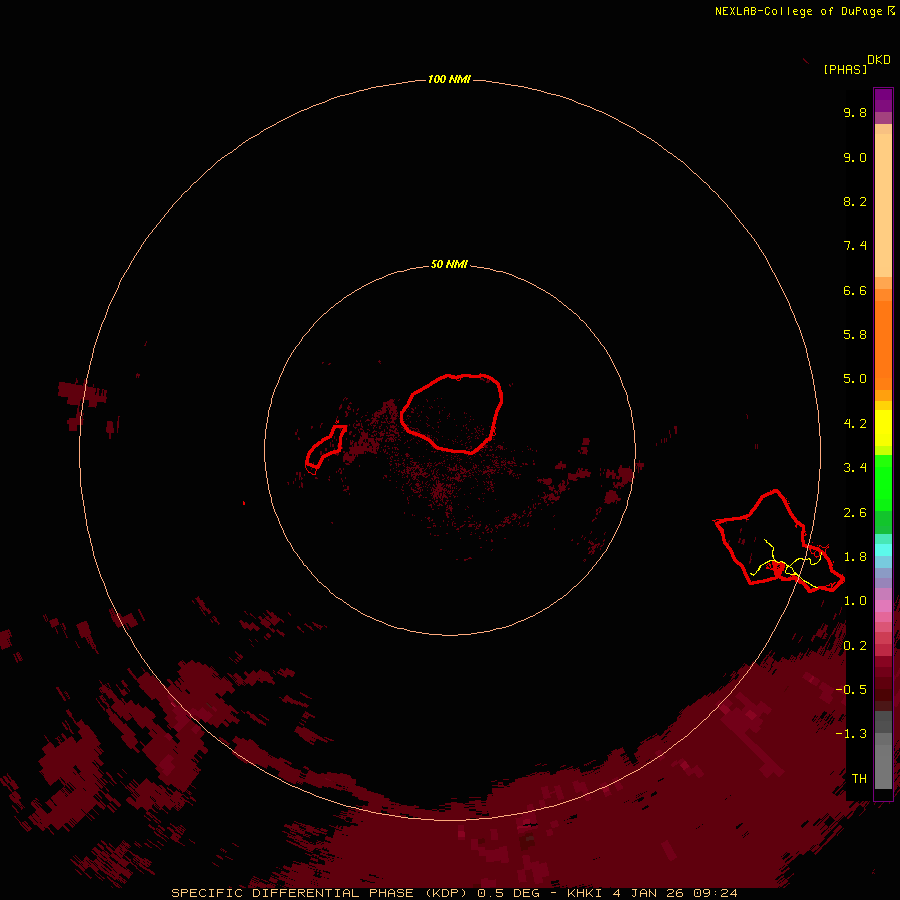Click the "[PHAS]" units label
The height and width of the screenshot is (900, 900).
tap(845, 69)
